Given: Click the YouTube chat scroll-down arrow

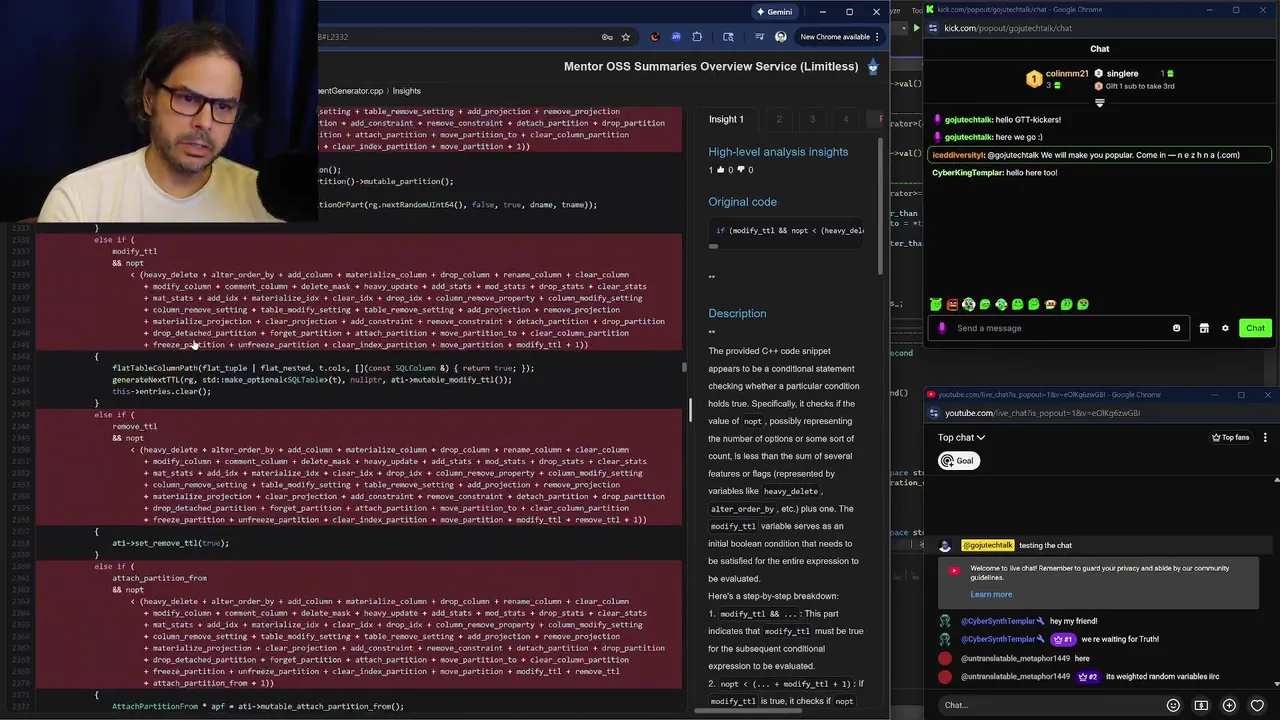Looking at the screenshot, I should [1277, 684].
